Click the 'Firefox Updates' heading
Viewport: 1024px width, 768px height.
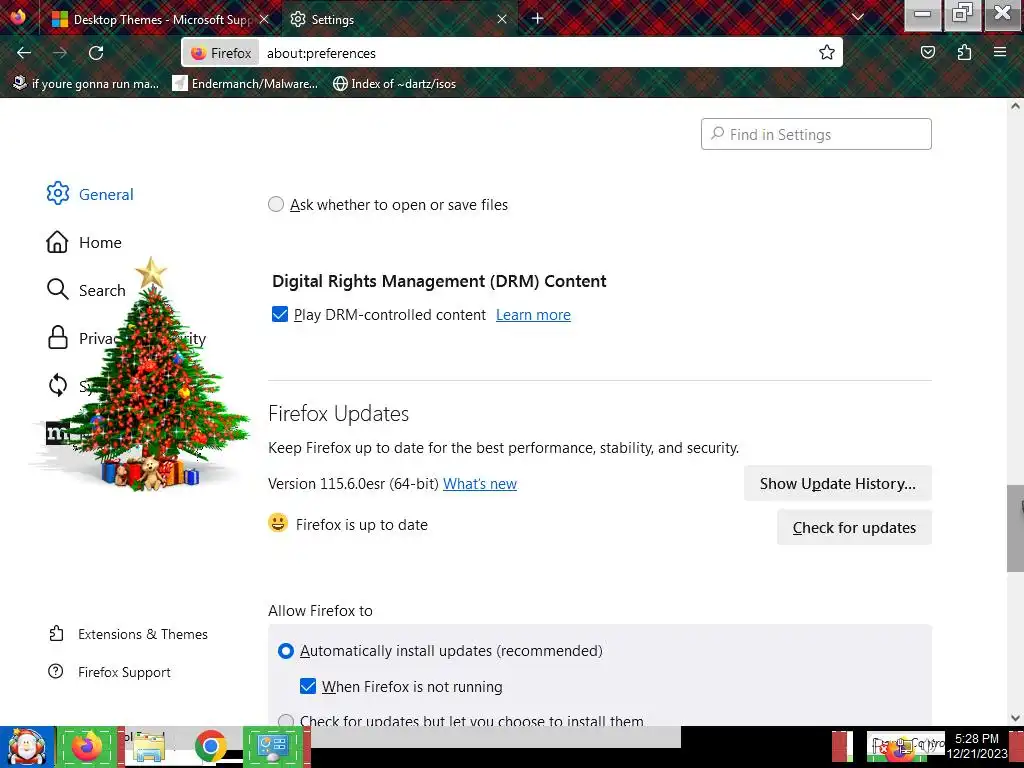tap(338, 413)
